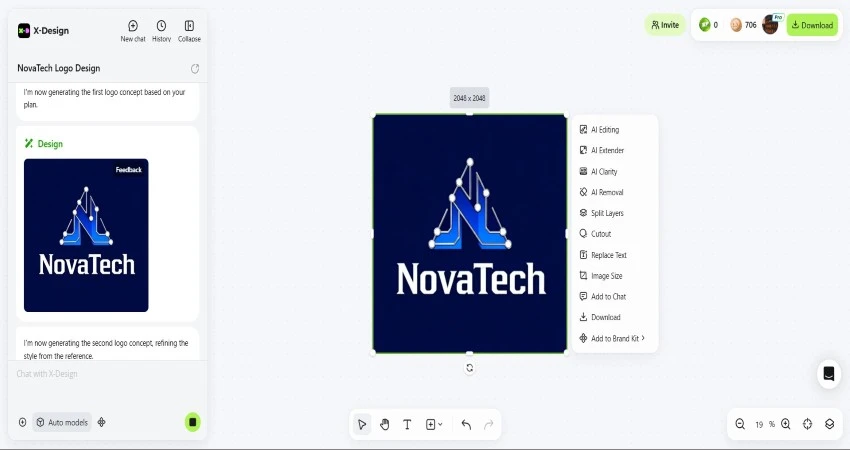Click the green Download button at top
850x450 pixels.
pos(812,25)
